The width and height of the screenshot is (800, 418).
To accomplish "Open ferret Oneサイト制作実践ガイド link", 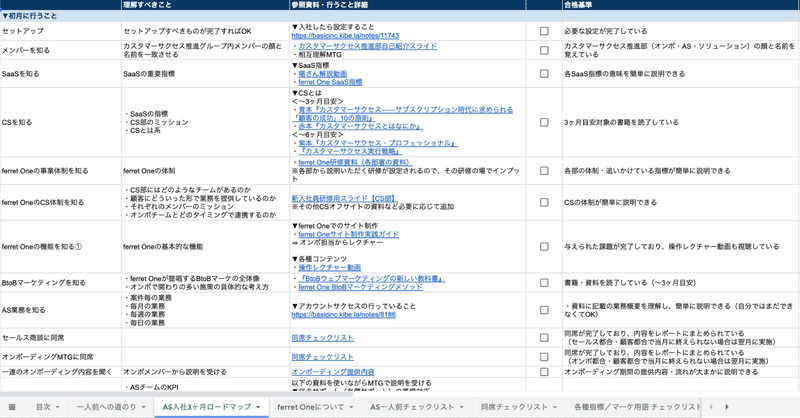I will (348, 234).
